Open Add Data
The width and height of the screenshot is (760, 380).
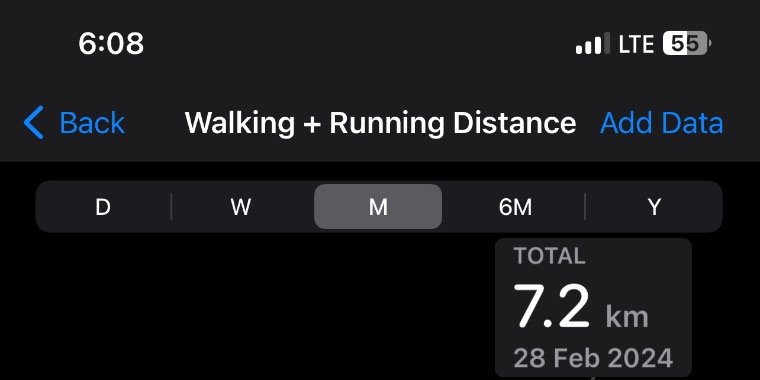click(x=662, y=123)
